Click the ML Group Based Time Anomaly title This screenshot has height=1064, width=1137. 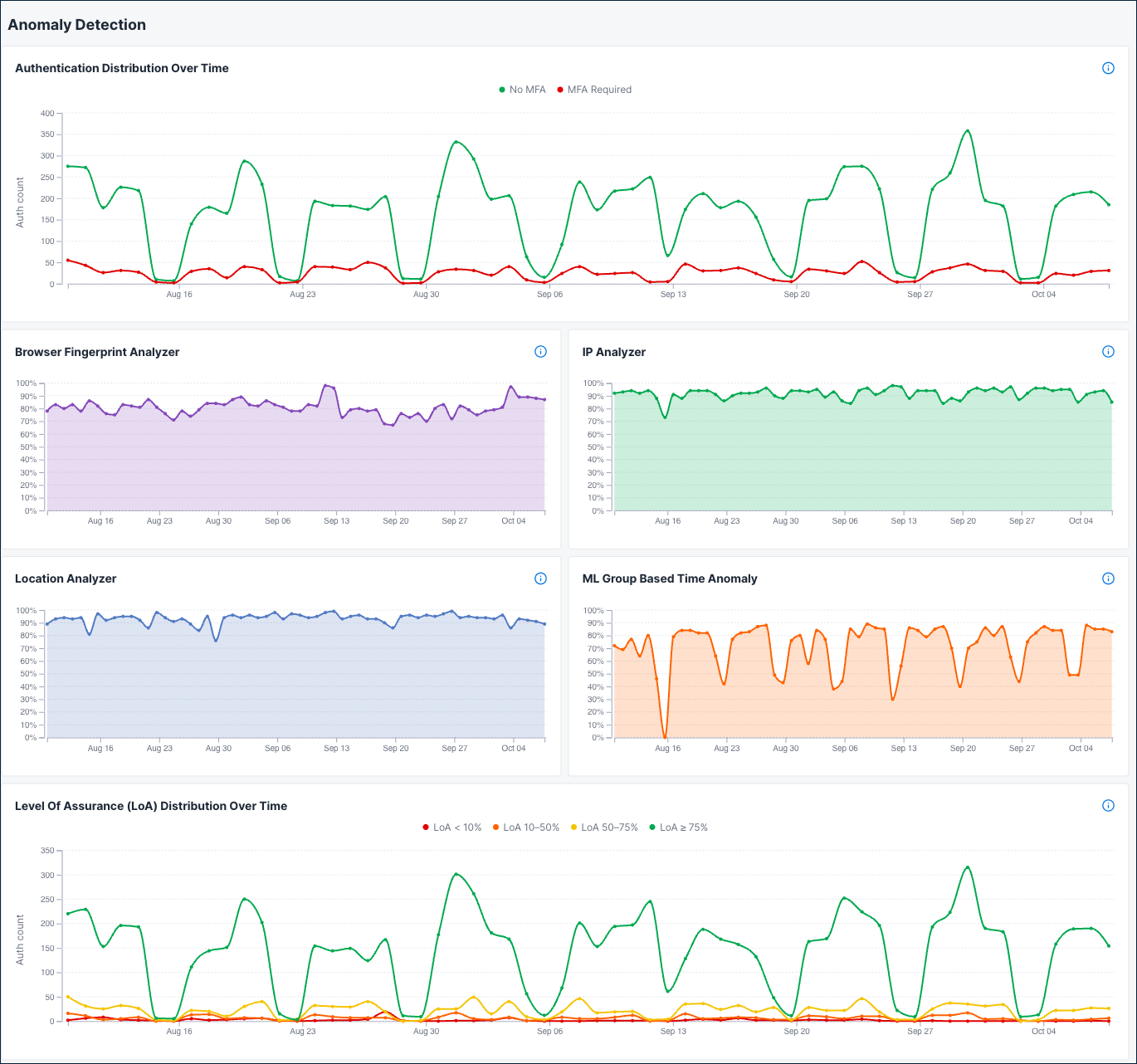pos(670,578)
